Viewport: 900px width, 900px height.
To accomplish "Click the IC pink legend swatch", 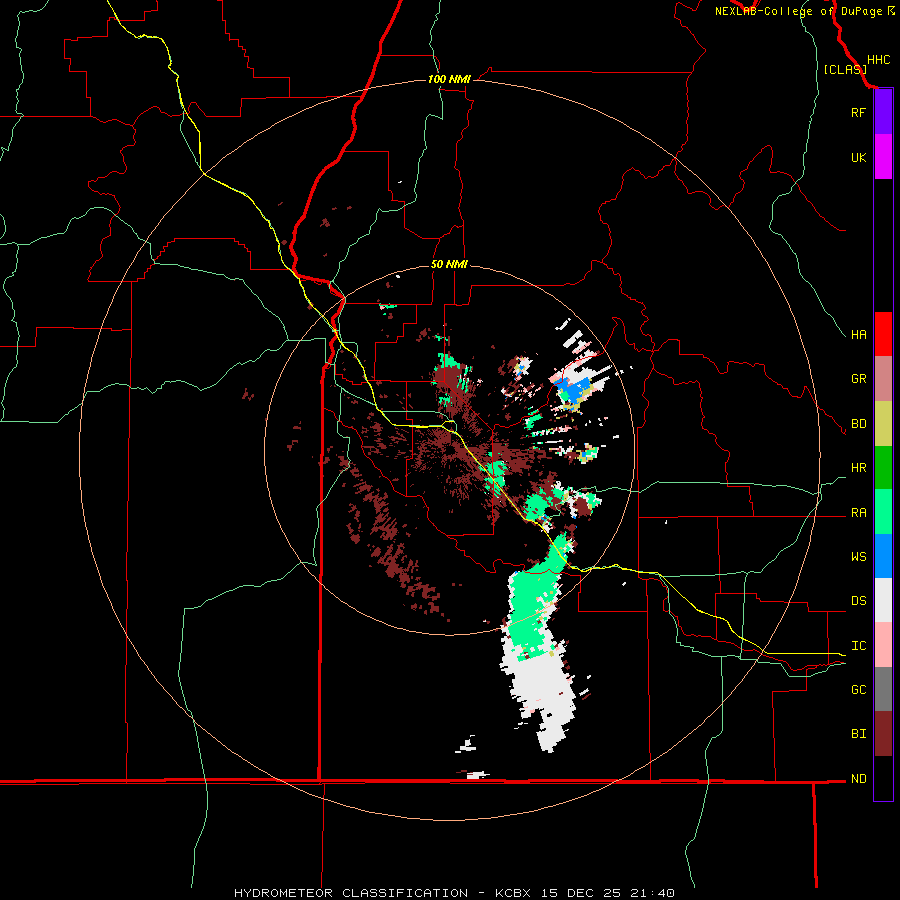I will click(x=883, y=645).
